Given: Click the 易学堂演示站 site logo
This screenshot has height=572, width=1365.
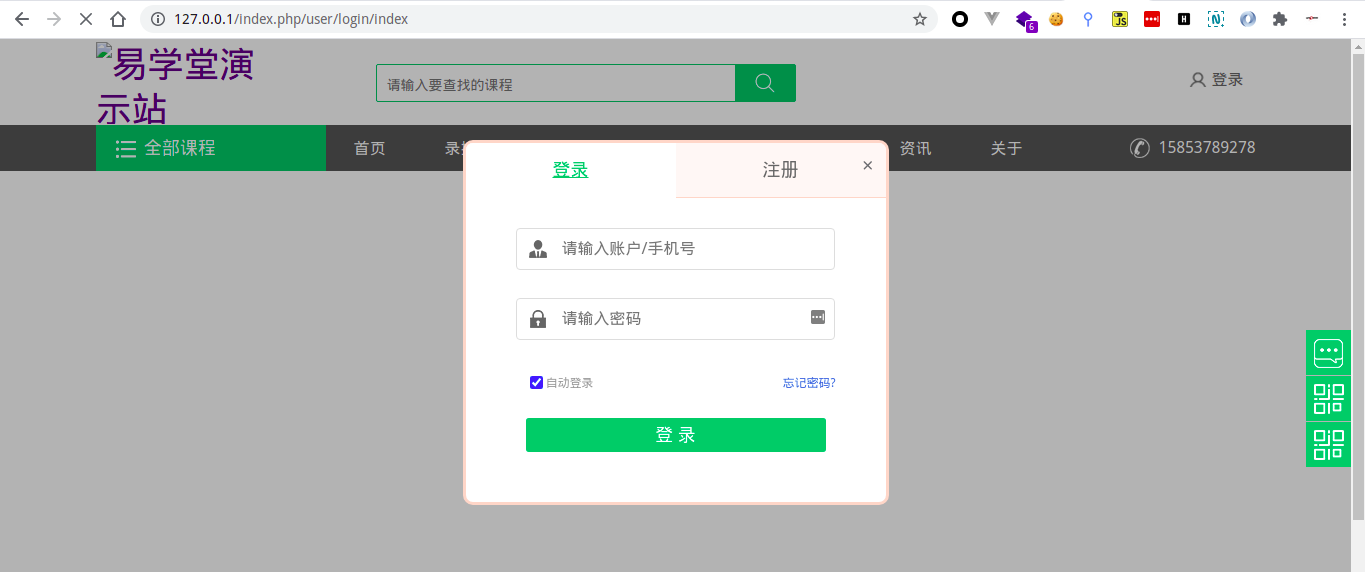Looking at the screenshot, I should click(x=175, y=85).
